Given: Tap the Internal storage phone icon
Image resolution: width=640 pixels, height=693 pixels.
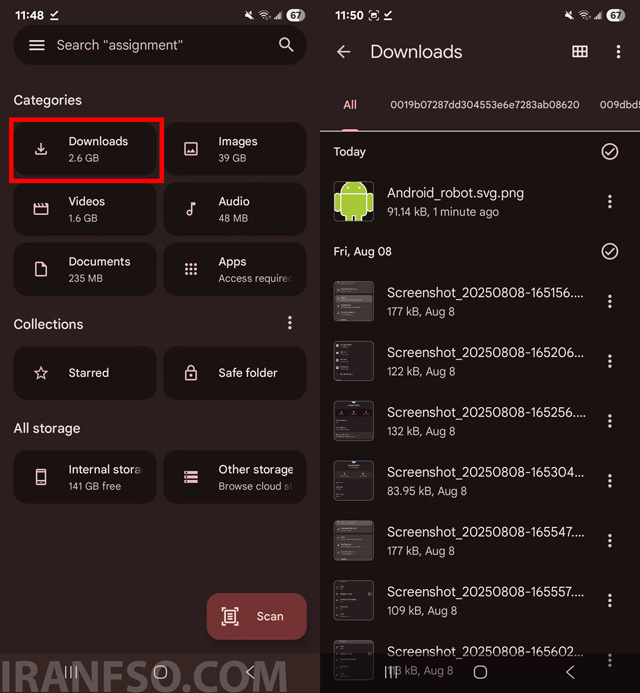Looking at the screenshot, I should coord(41,477).
